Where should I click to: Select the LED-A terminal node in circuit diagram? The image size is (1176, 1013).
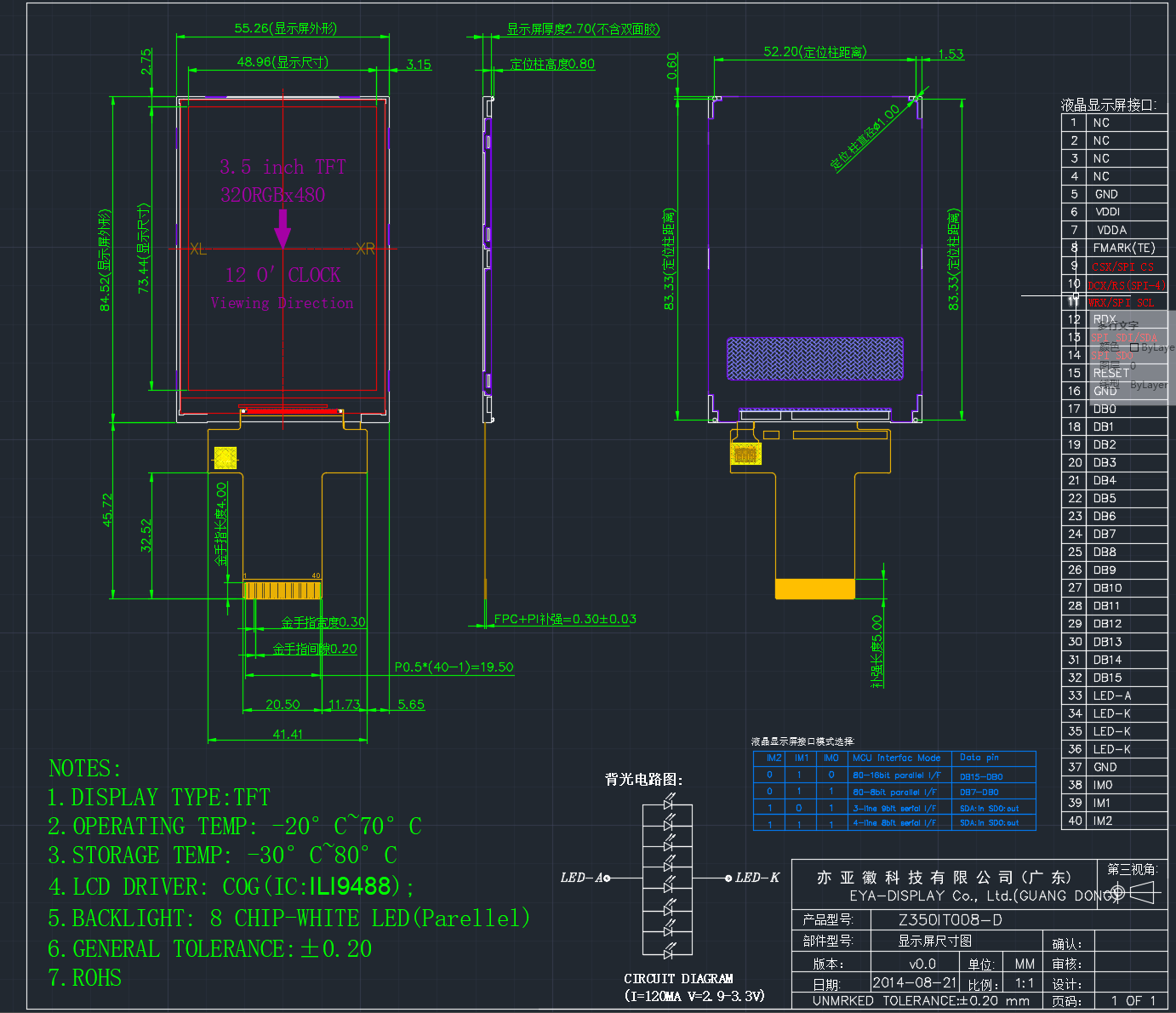607,878
